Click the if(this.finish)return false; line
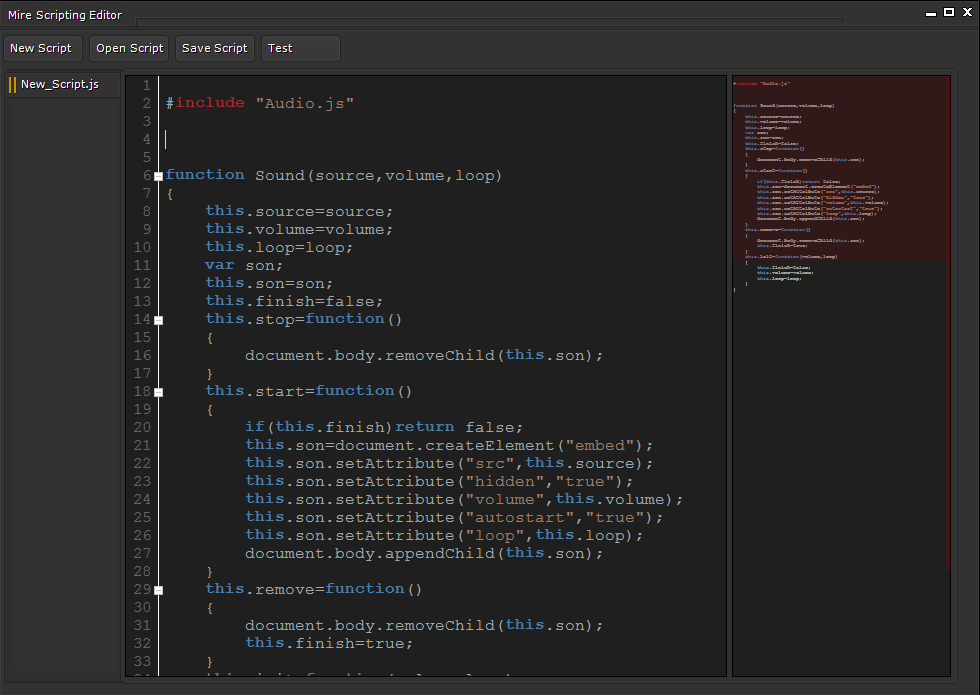Screen dimensions: 980x695 point(384,428)
